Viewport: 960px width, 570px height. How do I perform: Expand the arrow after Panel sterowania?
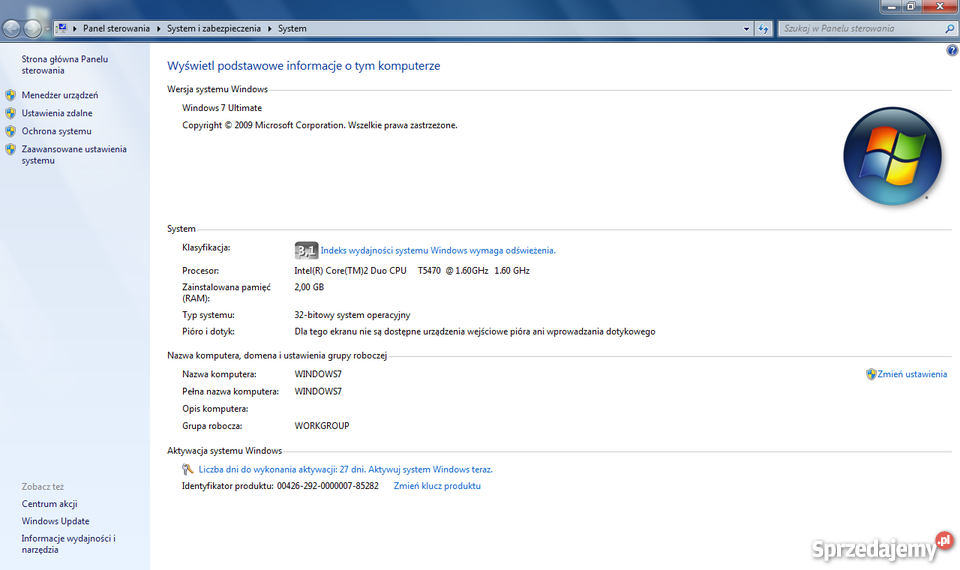coord(159,29)
